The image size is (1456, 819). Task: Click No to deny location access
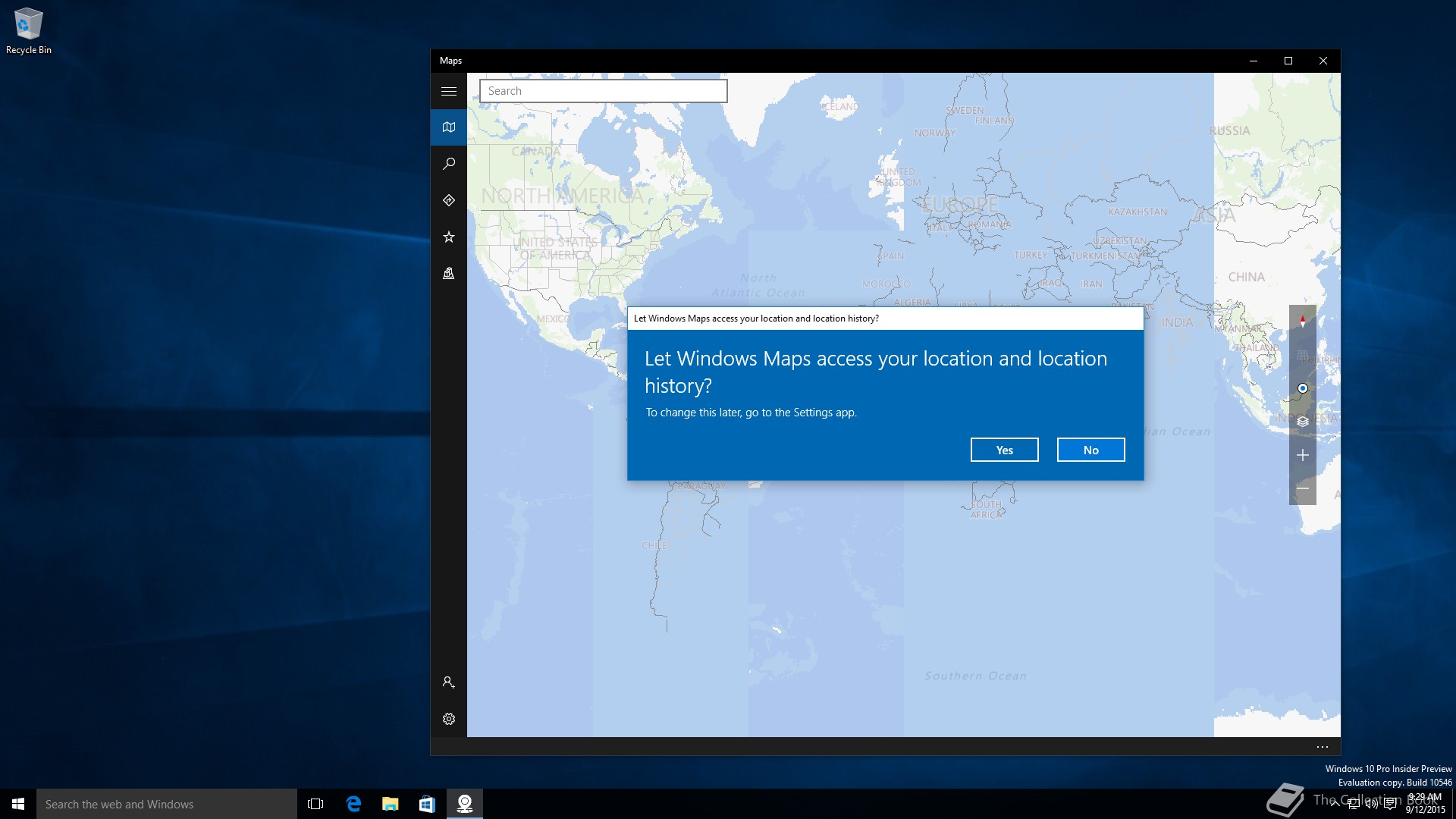pos(1091,450)
